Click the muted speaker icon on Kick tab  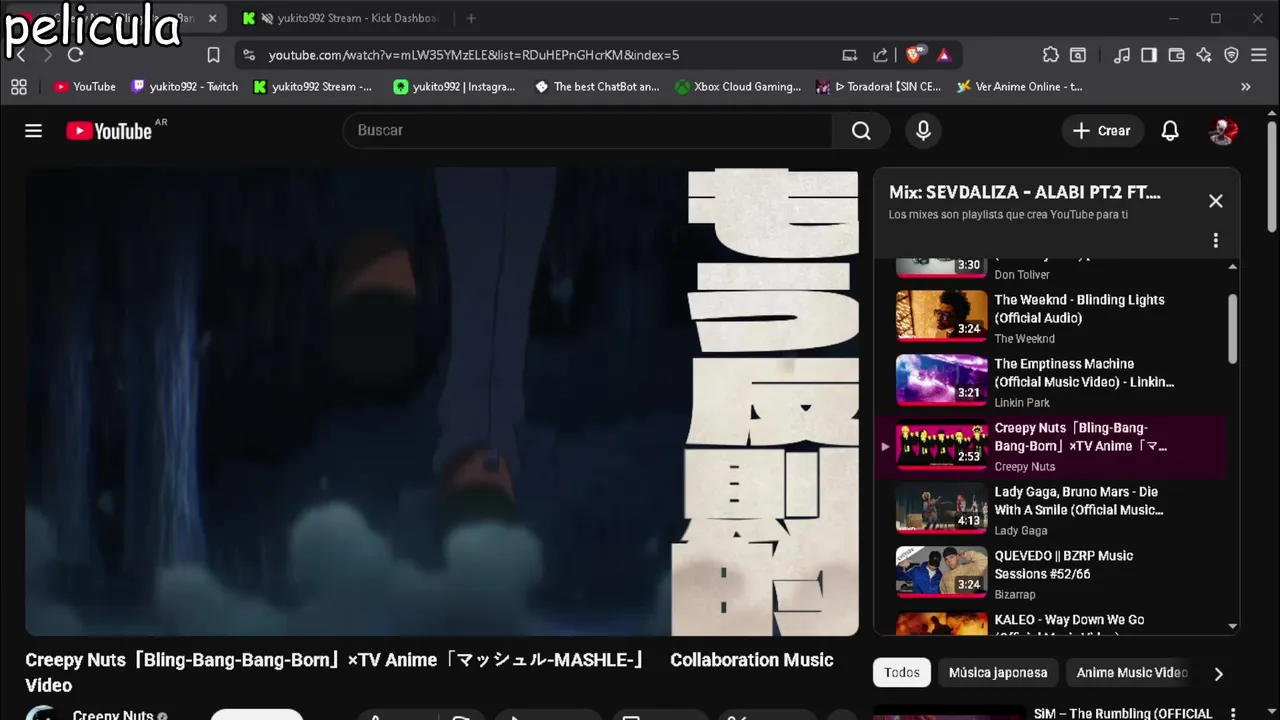266,18
